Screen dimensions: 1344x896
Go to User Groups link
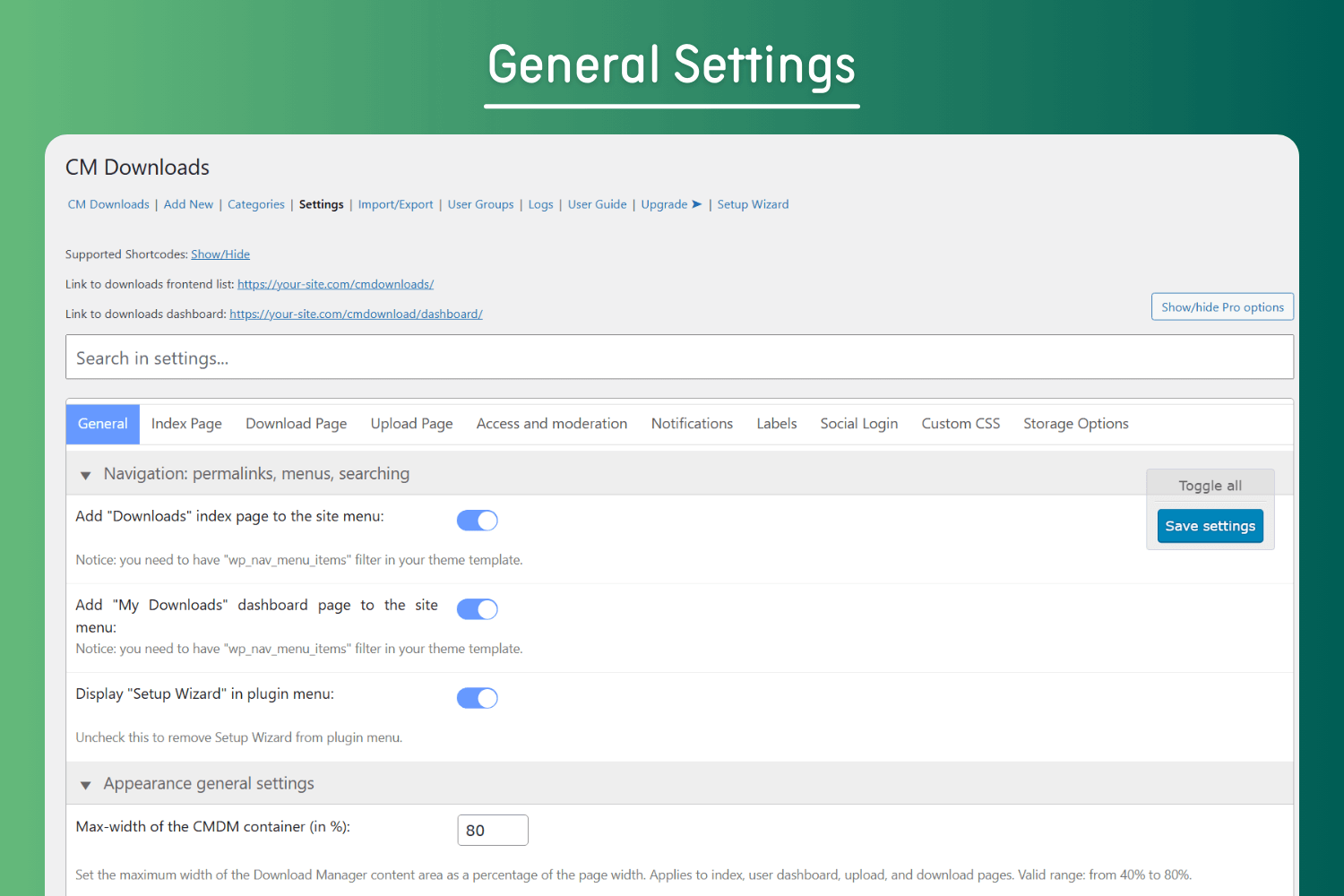(481, 204)
